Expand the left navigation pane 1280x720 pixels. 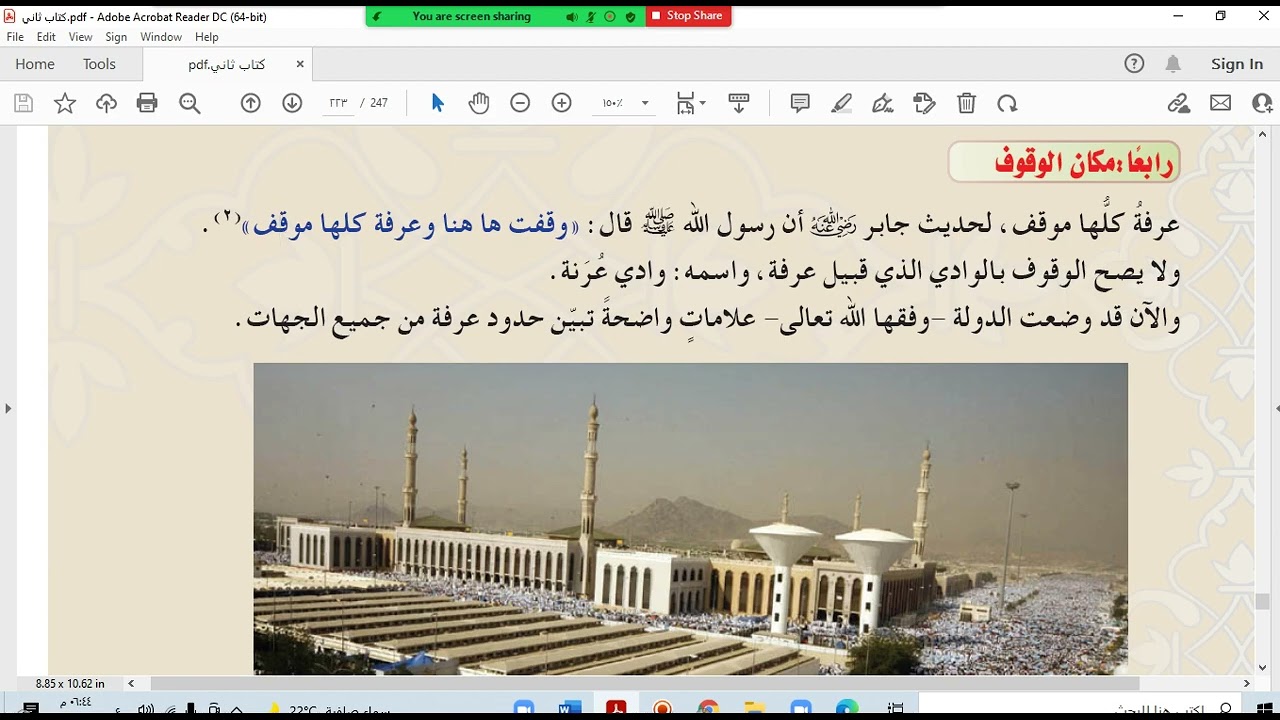(8, 408)
